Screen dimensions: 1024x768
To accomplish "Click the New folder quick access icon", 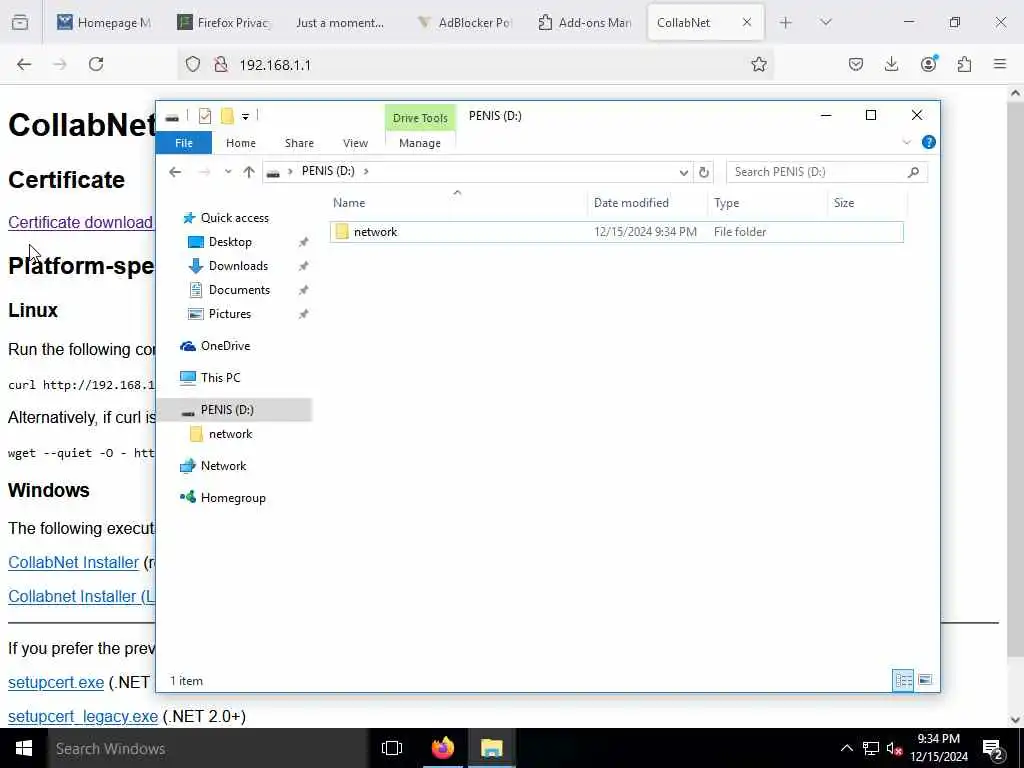I will (x=227, y=116).
